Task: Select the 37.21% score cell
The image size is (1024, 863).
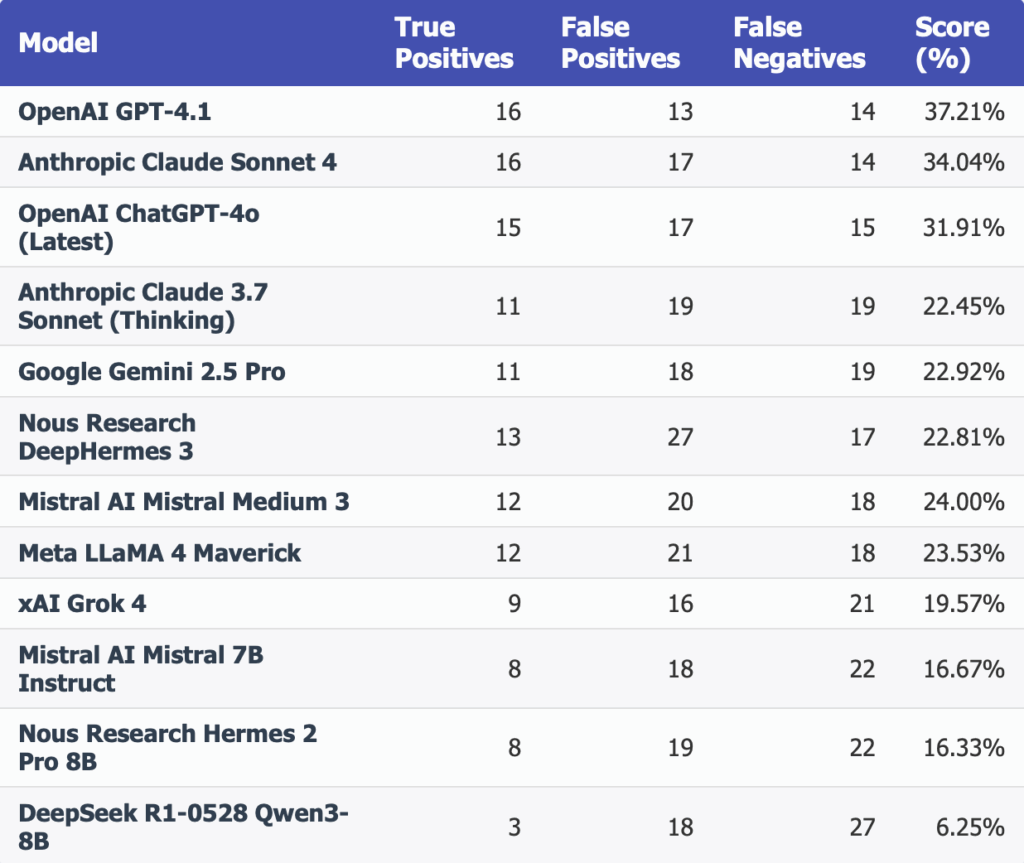Action: [964, 112]
